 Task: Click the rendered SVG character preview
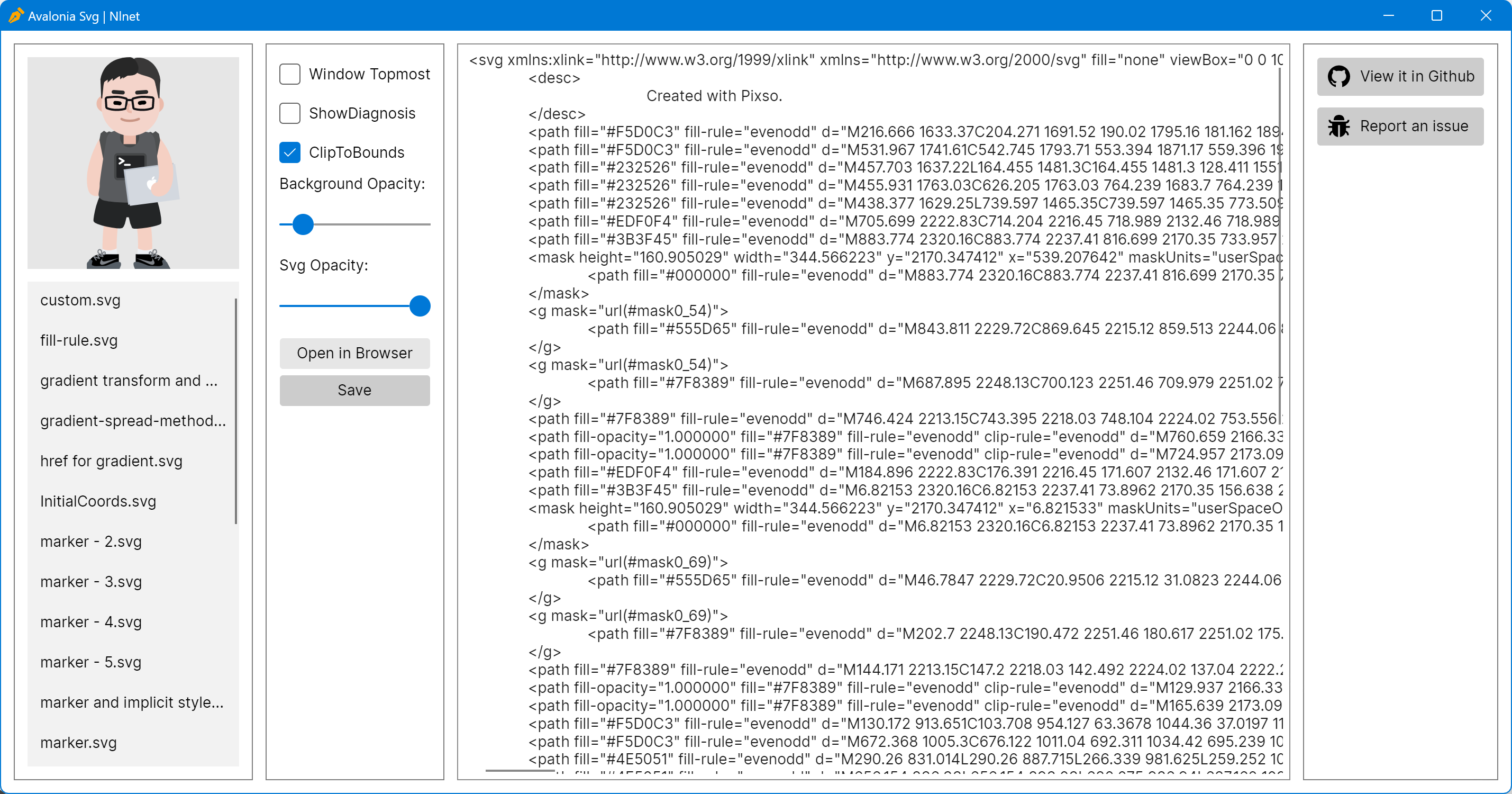[133, 163]
